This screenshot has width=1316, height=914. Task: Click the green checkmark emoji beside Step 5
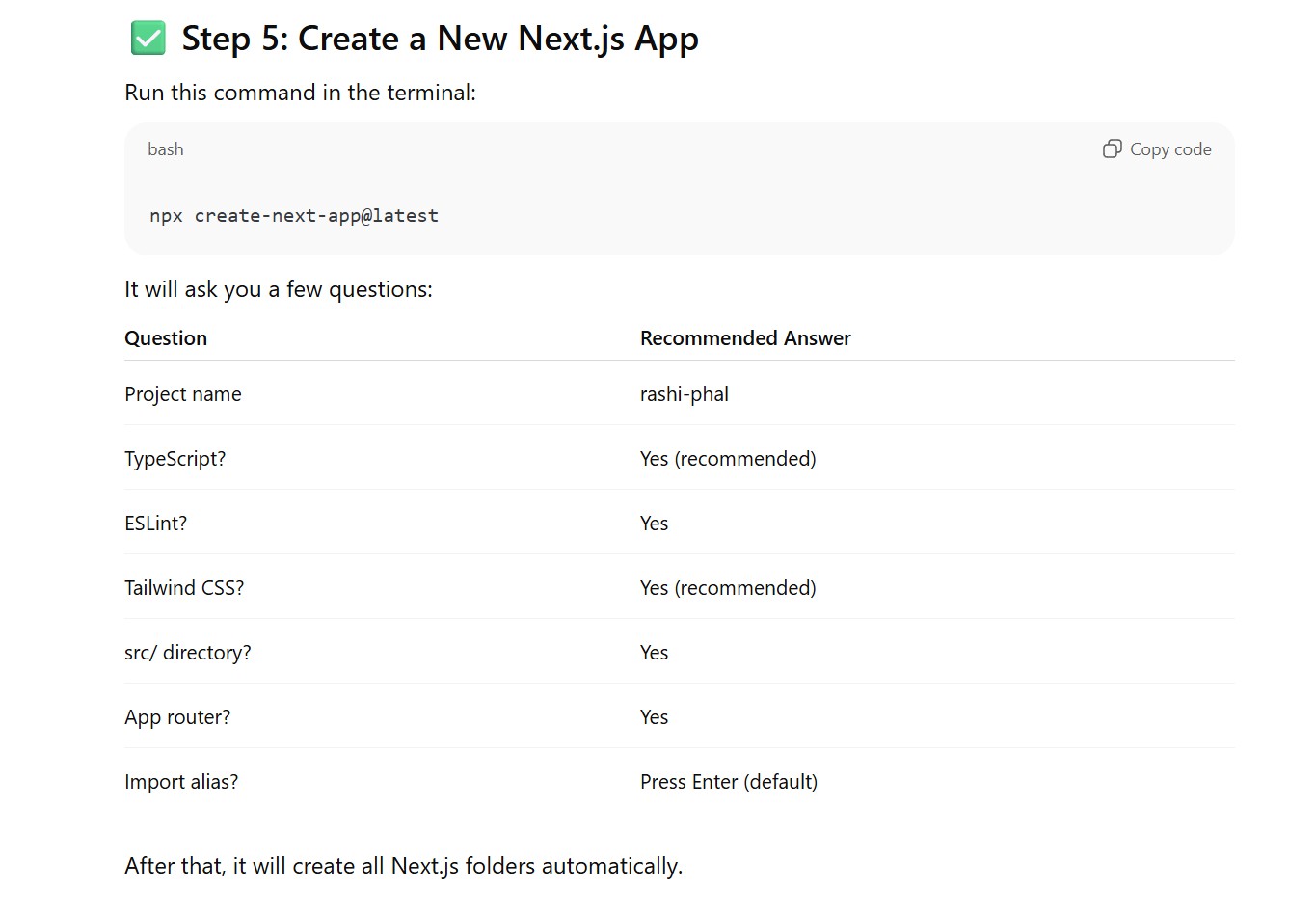click(148, 39)
